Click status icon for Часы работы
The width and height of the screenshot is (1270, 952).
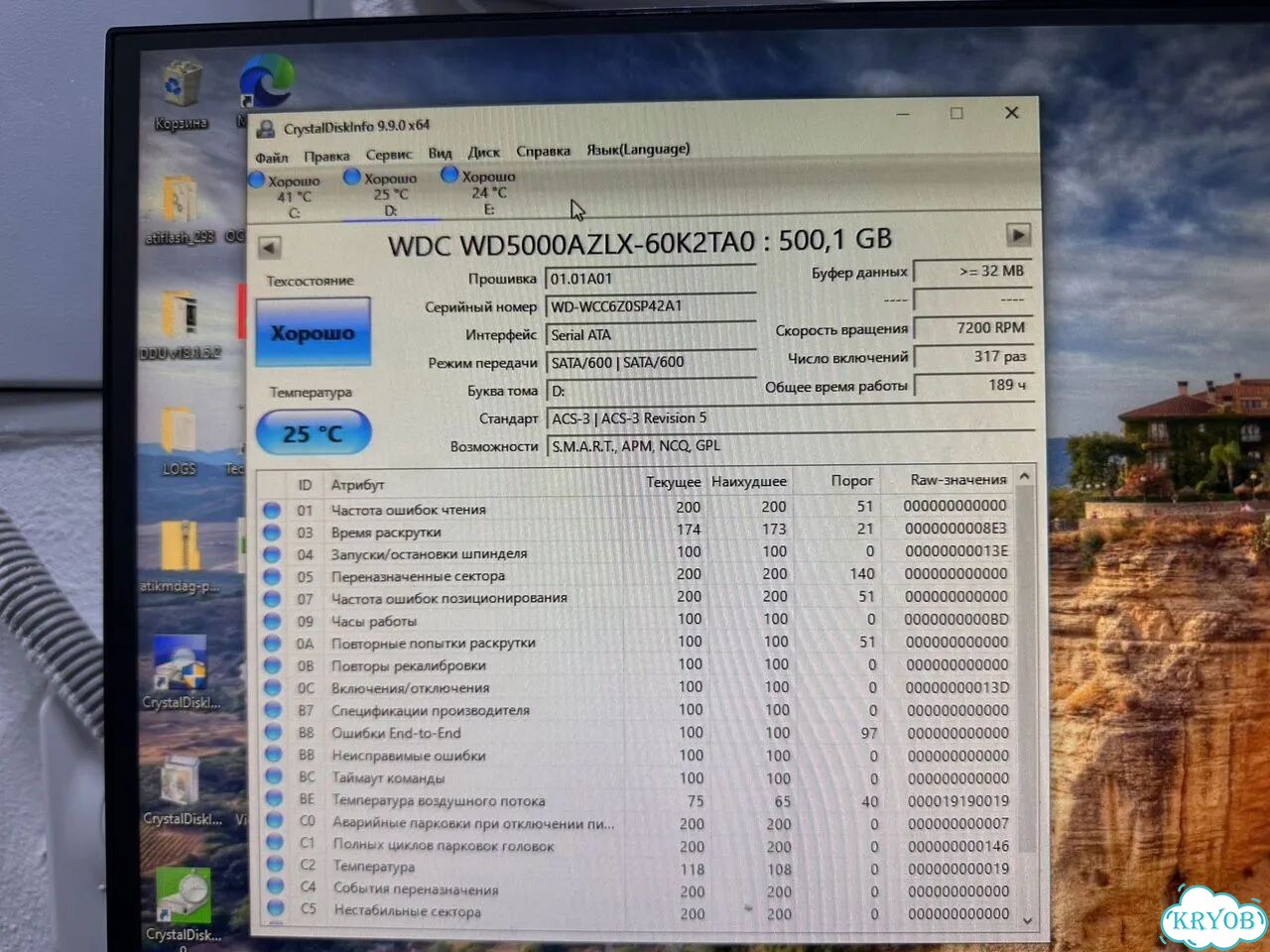[x=272, y=622]
